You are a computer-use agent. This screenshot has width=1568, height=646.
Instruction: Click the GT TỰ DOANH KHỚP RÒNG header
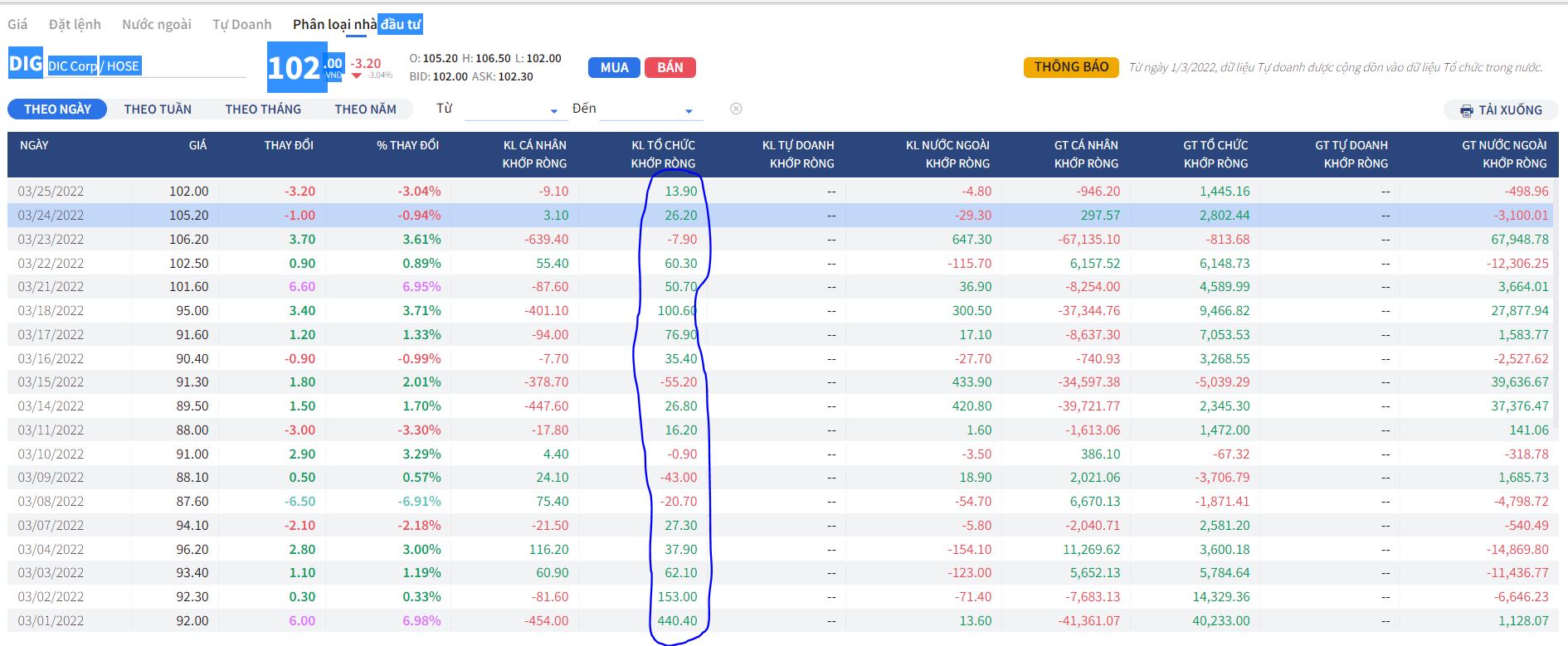tap(1351, 154)
